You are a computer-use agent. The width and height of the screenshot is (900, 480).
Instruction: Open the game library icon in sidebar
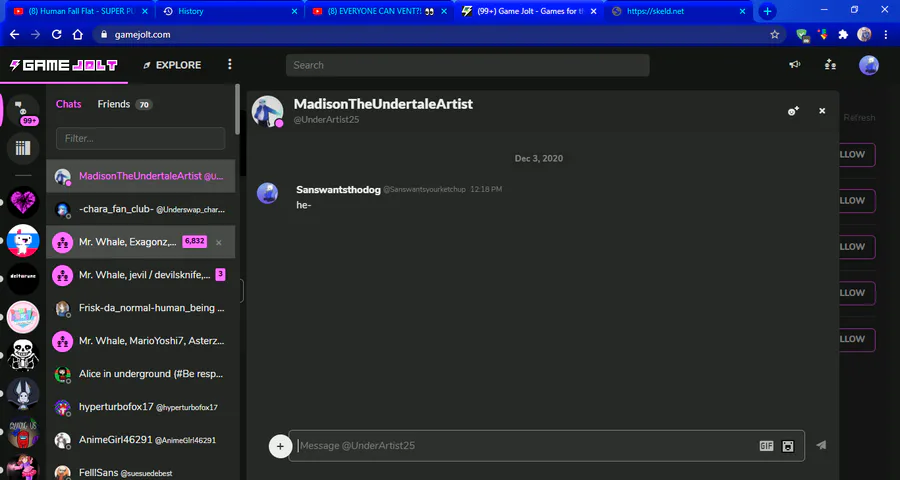23,149
